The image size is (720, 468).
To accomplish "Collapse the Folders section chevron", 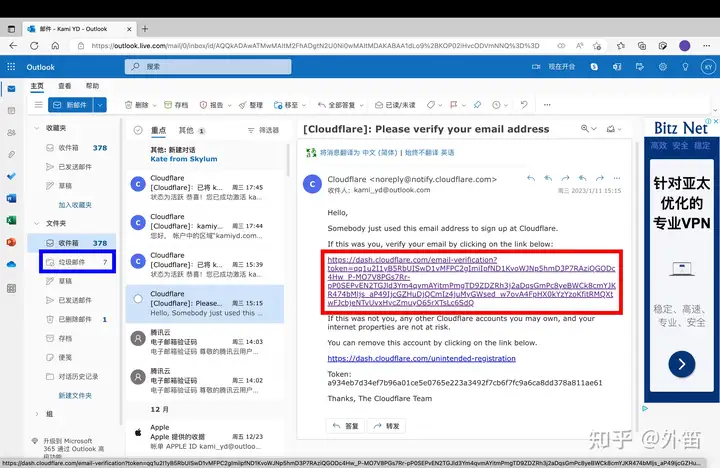I will point(37,223).
